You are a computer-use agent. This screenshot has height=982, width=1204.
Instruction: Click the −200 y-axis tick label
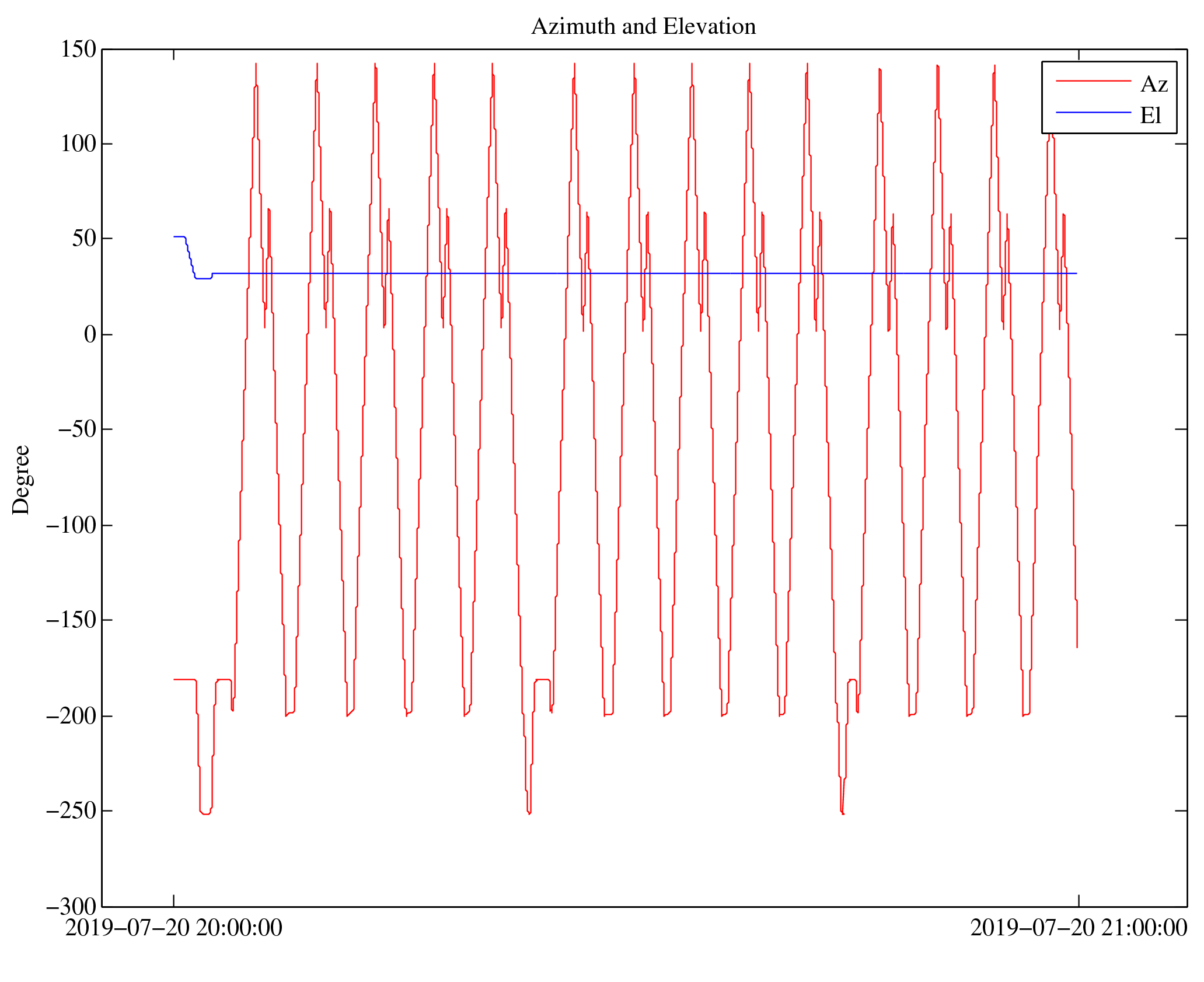[x=71, y=717]
